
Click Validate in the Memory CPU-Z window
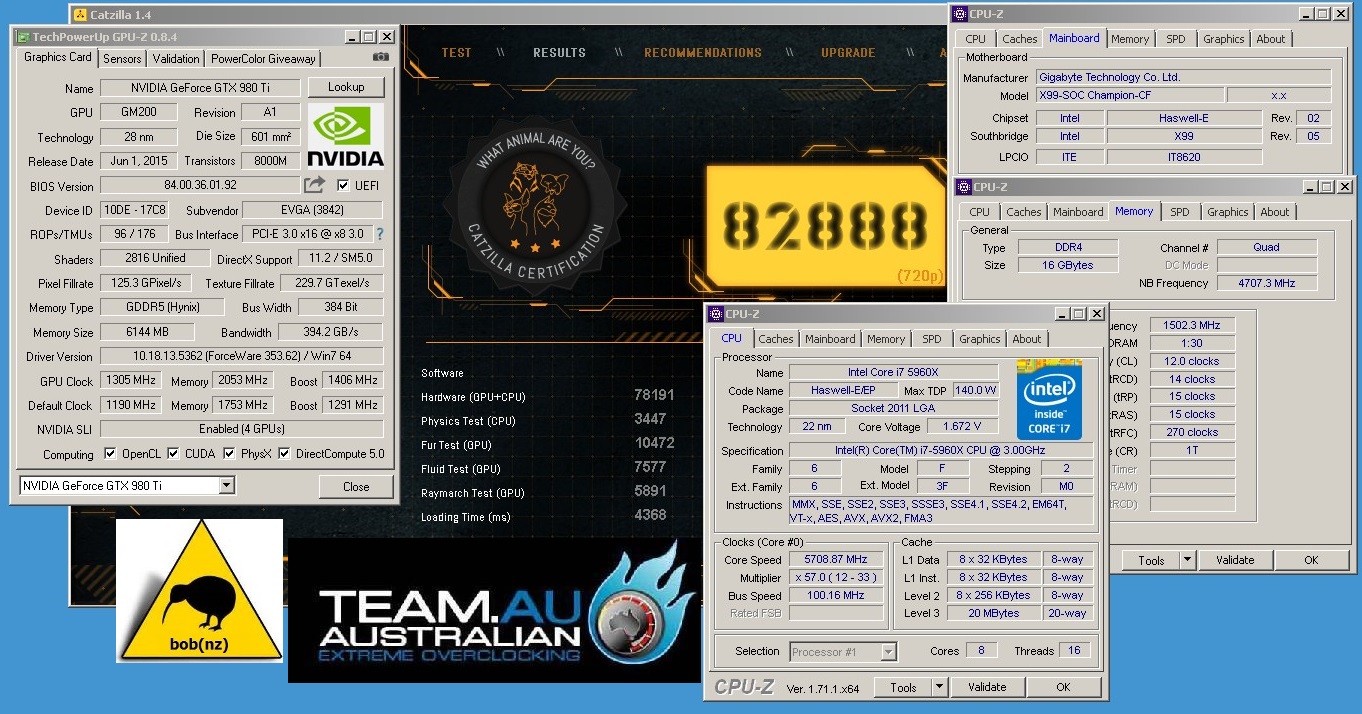tap(1235, 560)
